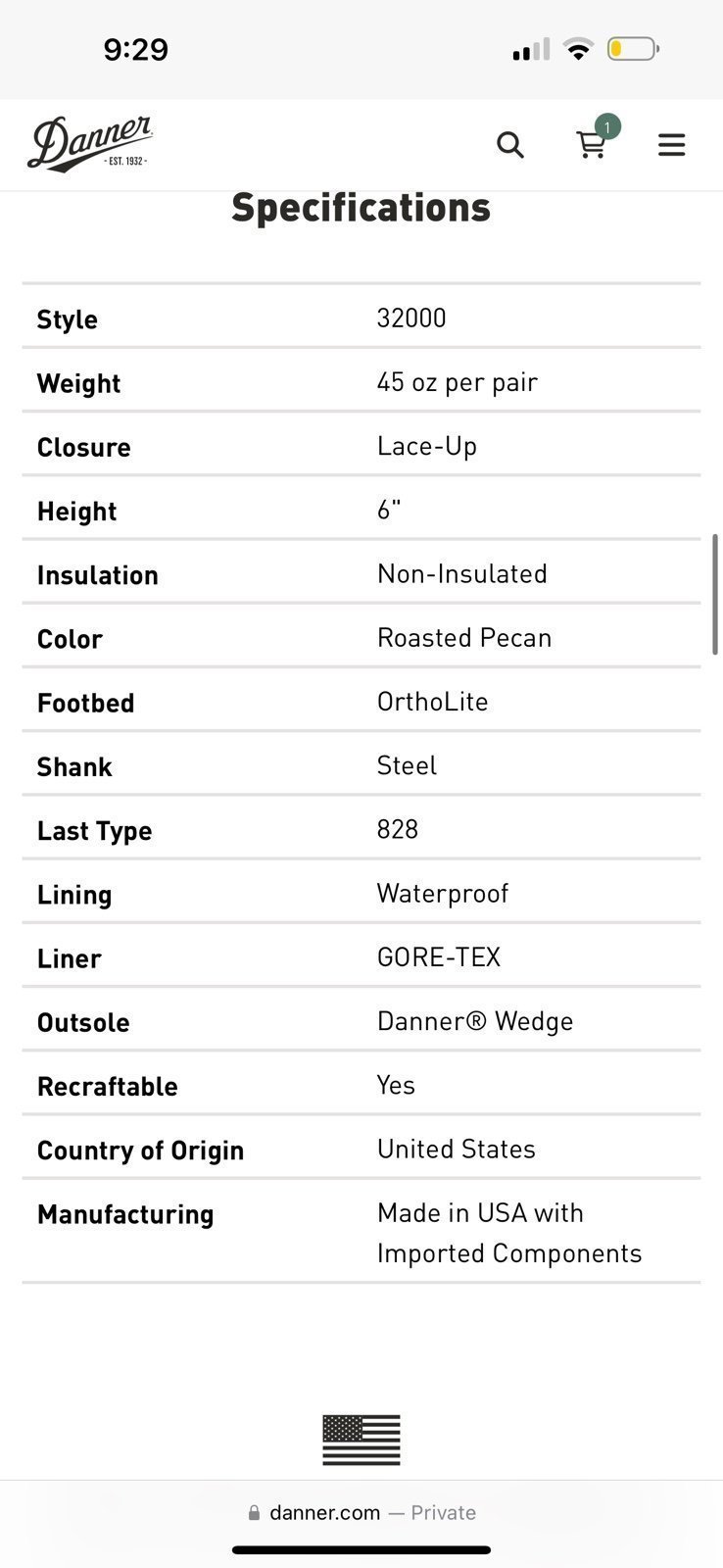Tap the Roasted Pecan color value
The height and width of the screenshot is (1568, 723).
tap(464, 638)
